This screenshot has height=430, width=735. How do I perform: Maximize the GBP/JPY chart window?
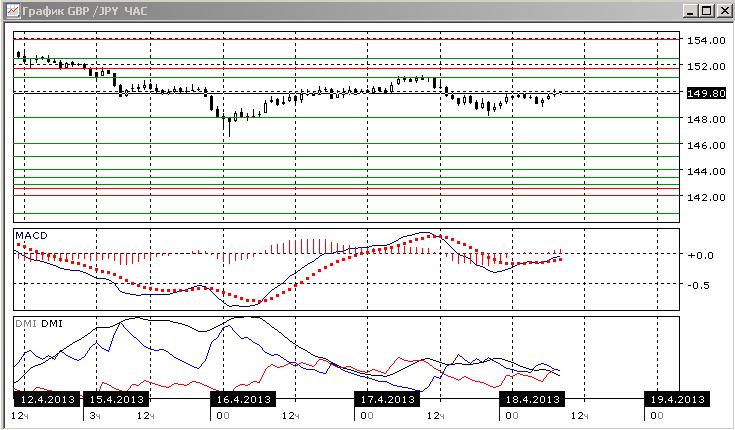coord(706,10)
